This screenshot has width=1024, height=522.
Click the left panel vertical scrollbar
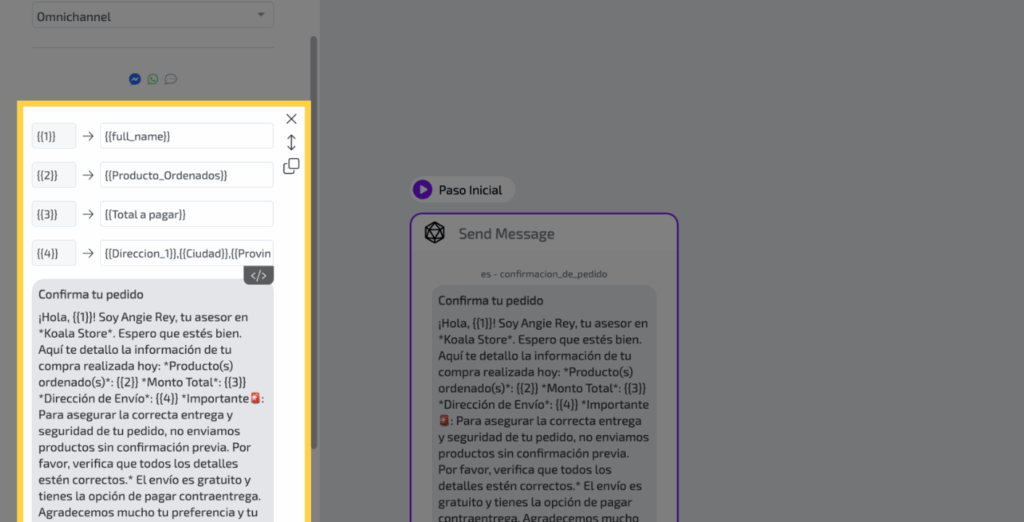pos(314,240)
